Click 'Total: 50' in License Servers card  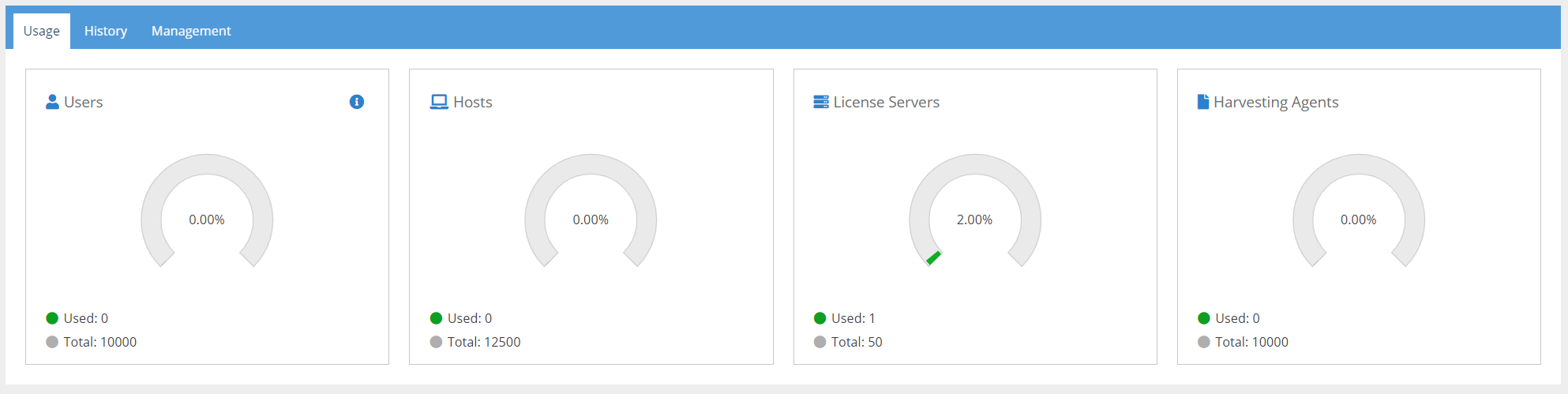(x=857, y=342)
